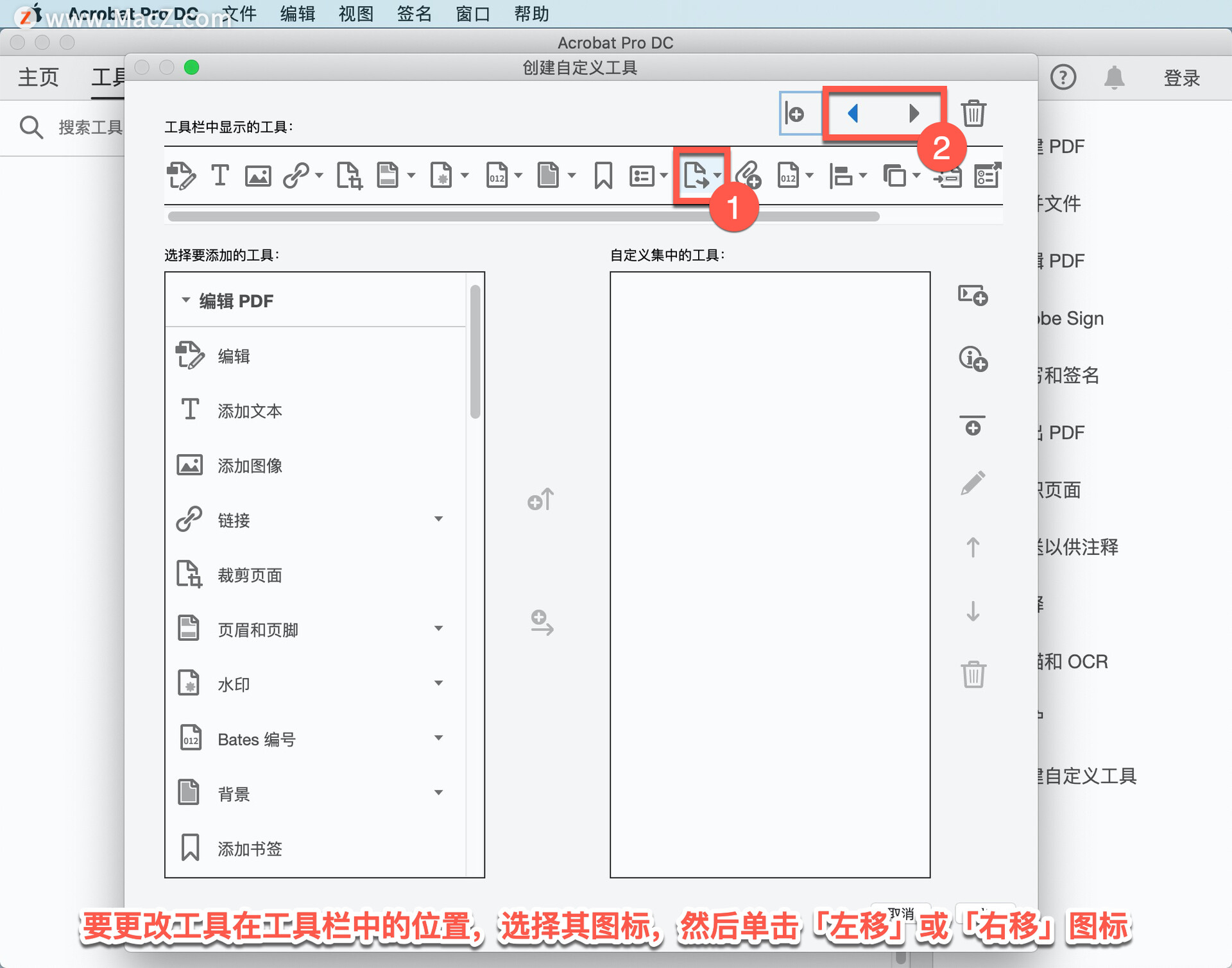Collapse the 编辑 PDF category

(185, 300)
